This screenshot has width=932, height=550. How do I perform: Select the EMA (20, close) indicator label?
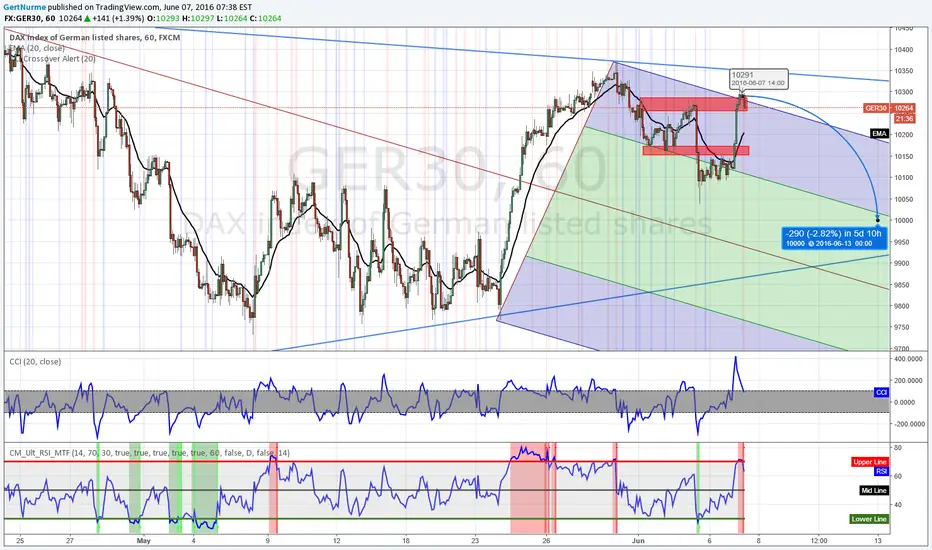pyautogui.click(x=37, y=48)
